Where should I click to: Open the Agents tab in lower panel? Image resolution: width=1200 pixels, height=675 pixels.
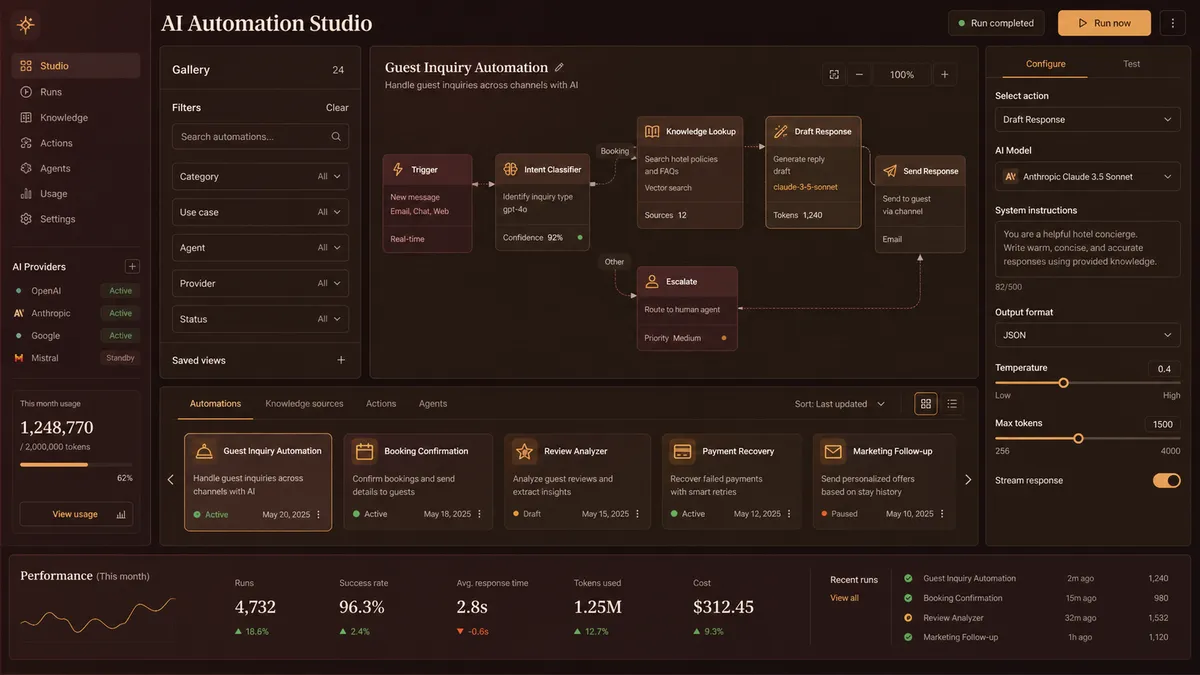coord(433,404)
